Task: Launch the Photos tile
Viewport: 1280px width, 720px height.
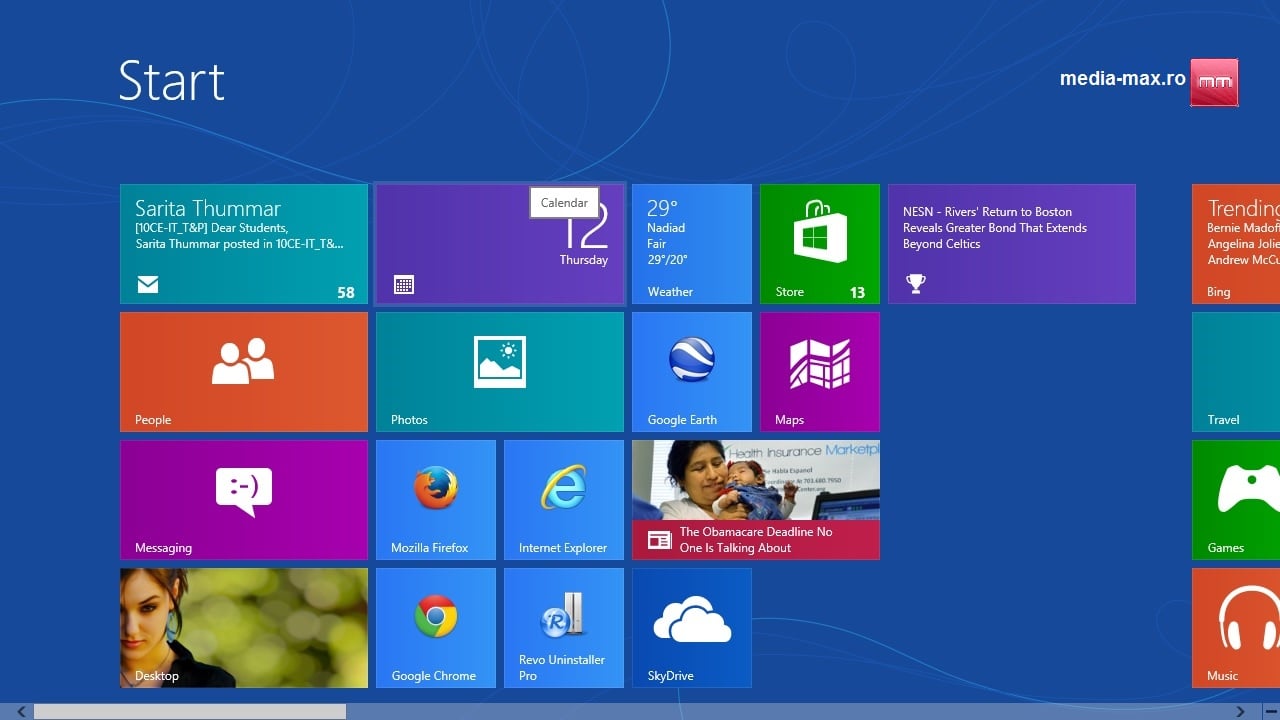Action: (x=500, y=372)
